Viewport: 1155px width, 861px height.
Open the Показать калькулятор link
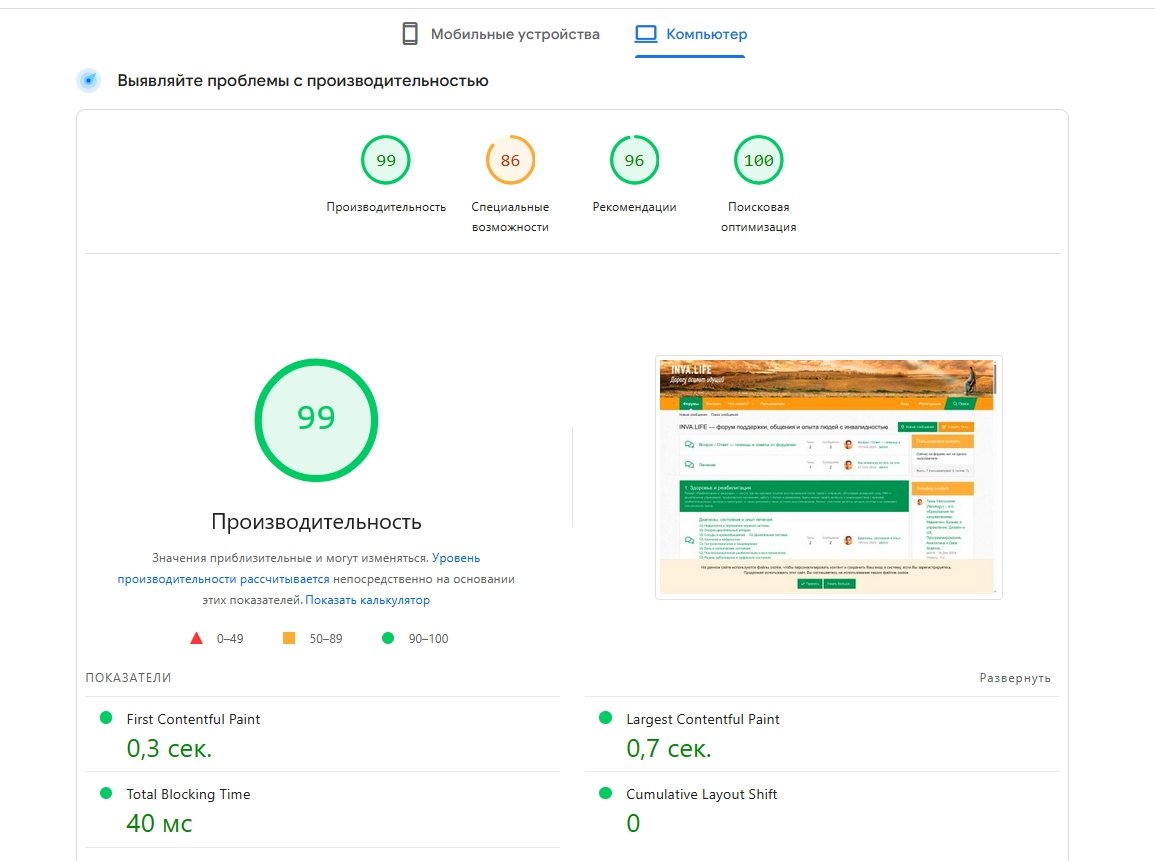[x=367, y=600]
